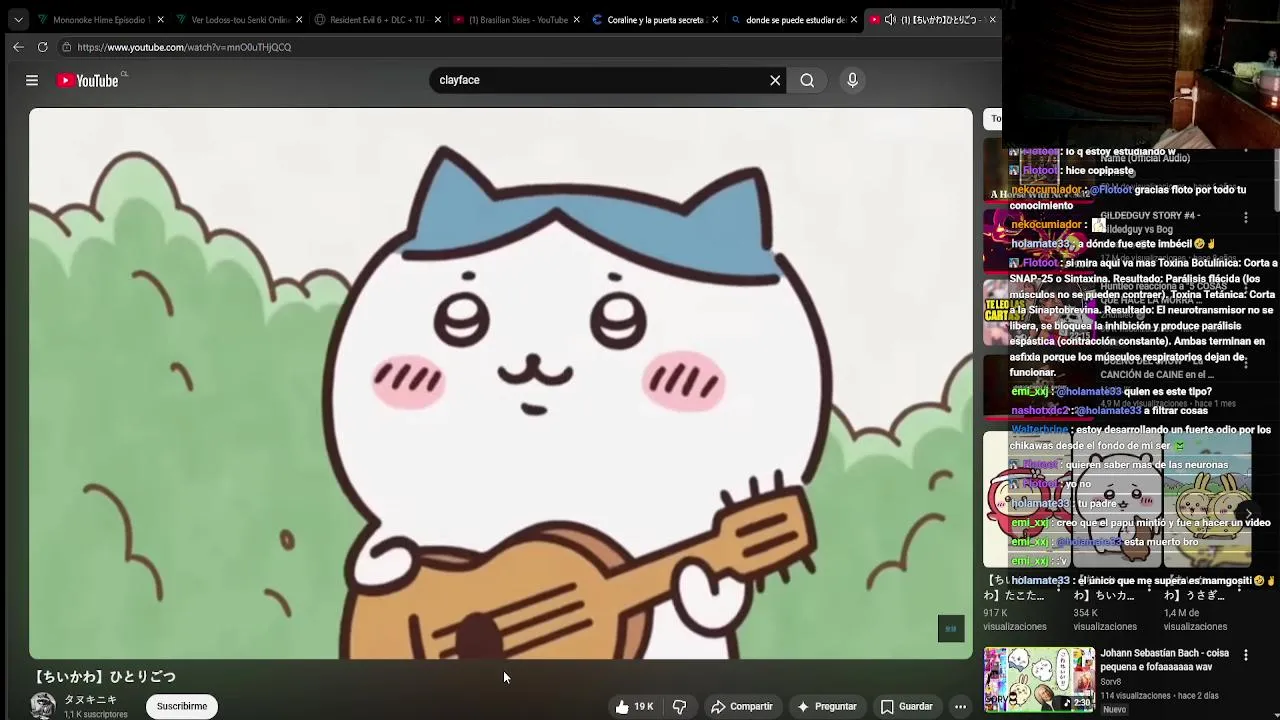This screenshot has width=1280, height=720.
Task: Open the Preguntar ask button
Action: click(x=826, y=706)
